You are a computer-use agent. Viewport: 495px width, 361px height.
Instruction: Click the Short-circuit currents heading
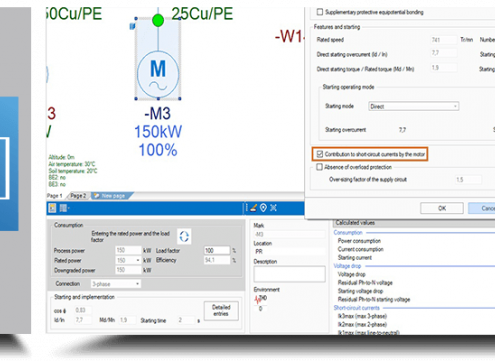point(356,307)
